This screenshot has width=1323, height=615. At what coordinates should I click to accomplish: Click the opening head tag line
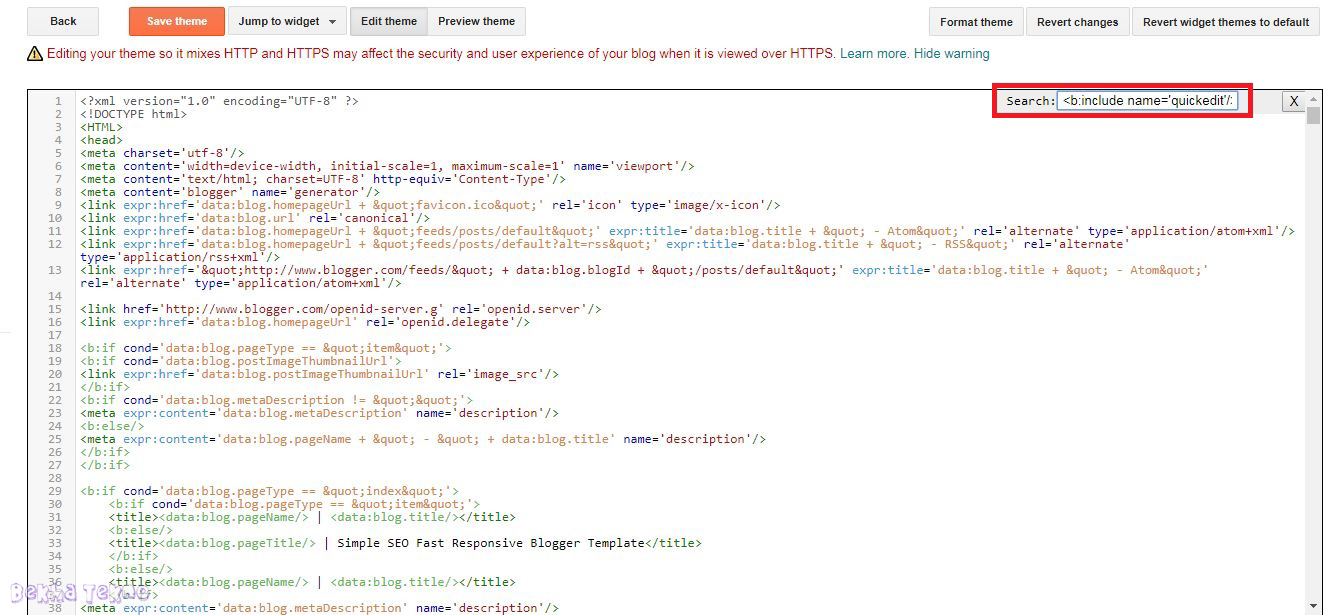point(101,140)
